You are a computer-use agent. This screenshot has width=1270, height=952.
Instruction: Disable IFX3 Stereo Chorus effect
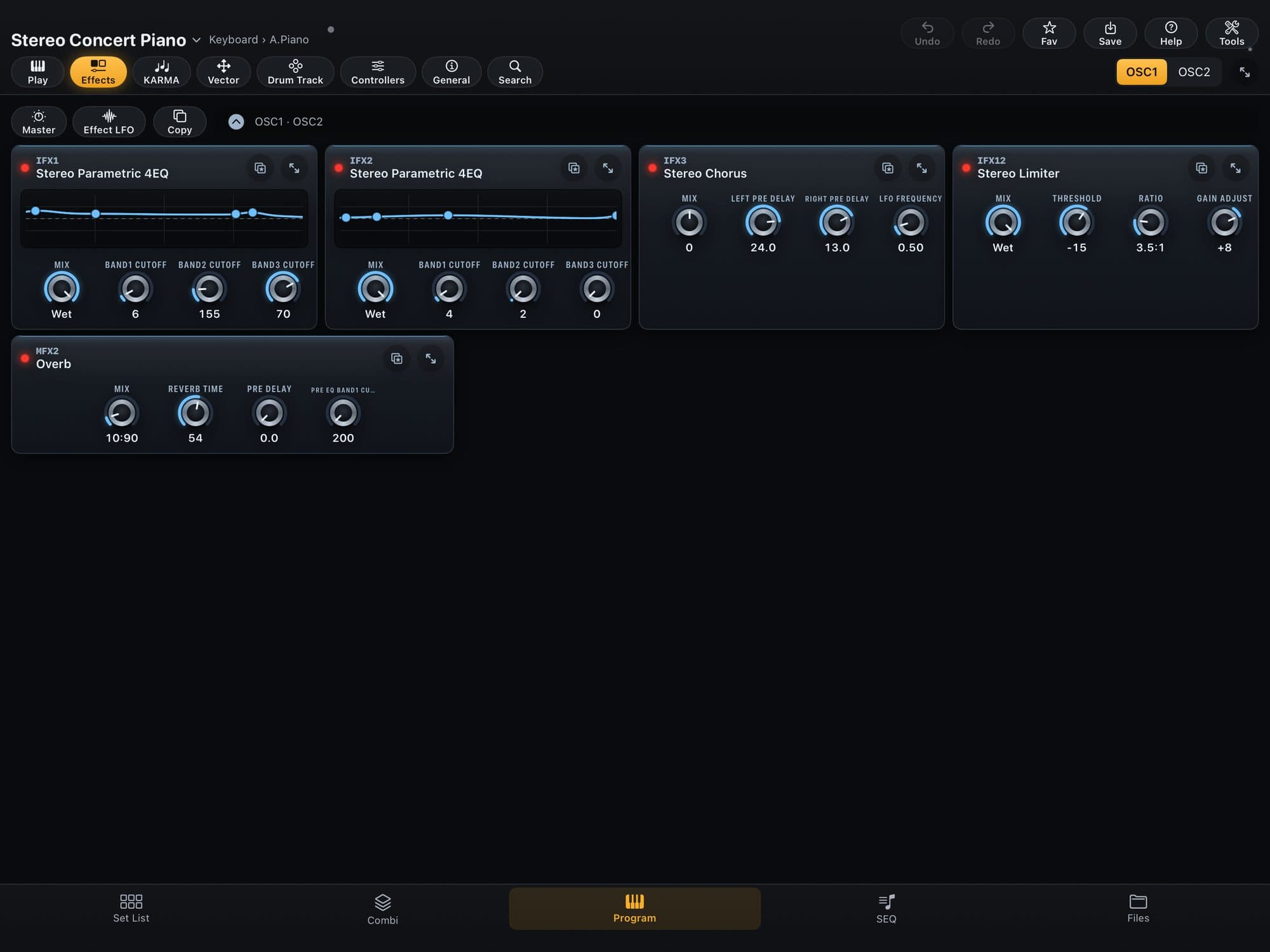(x=652, y=168)
